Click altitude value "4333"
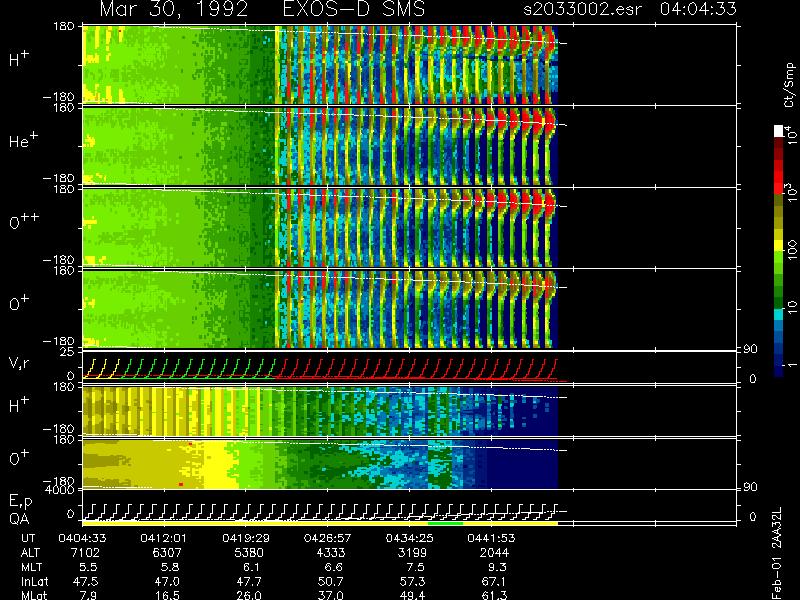 [x=332, y=553]
